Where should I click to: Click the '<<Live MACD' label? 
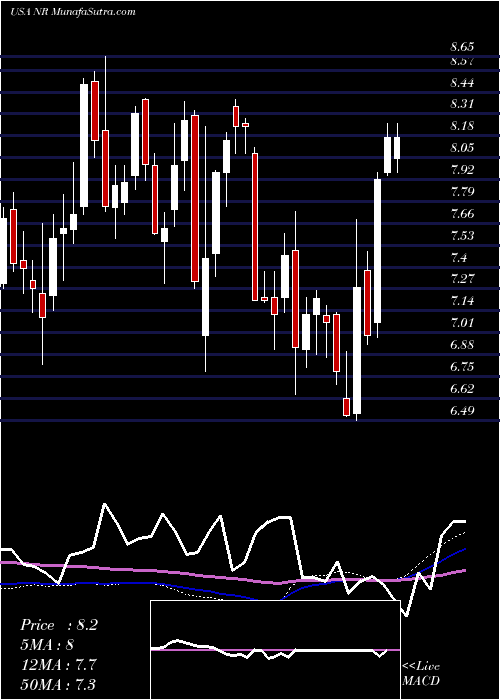(421, 674)
